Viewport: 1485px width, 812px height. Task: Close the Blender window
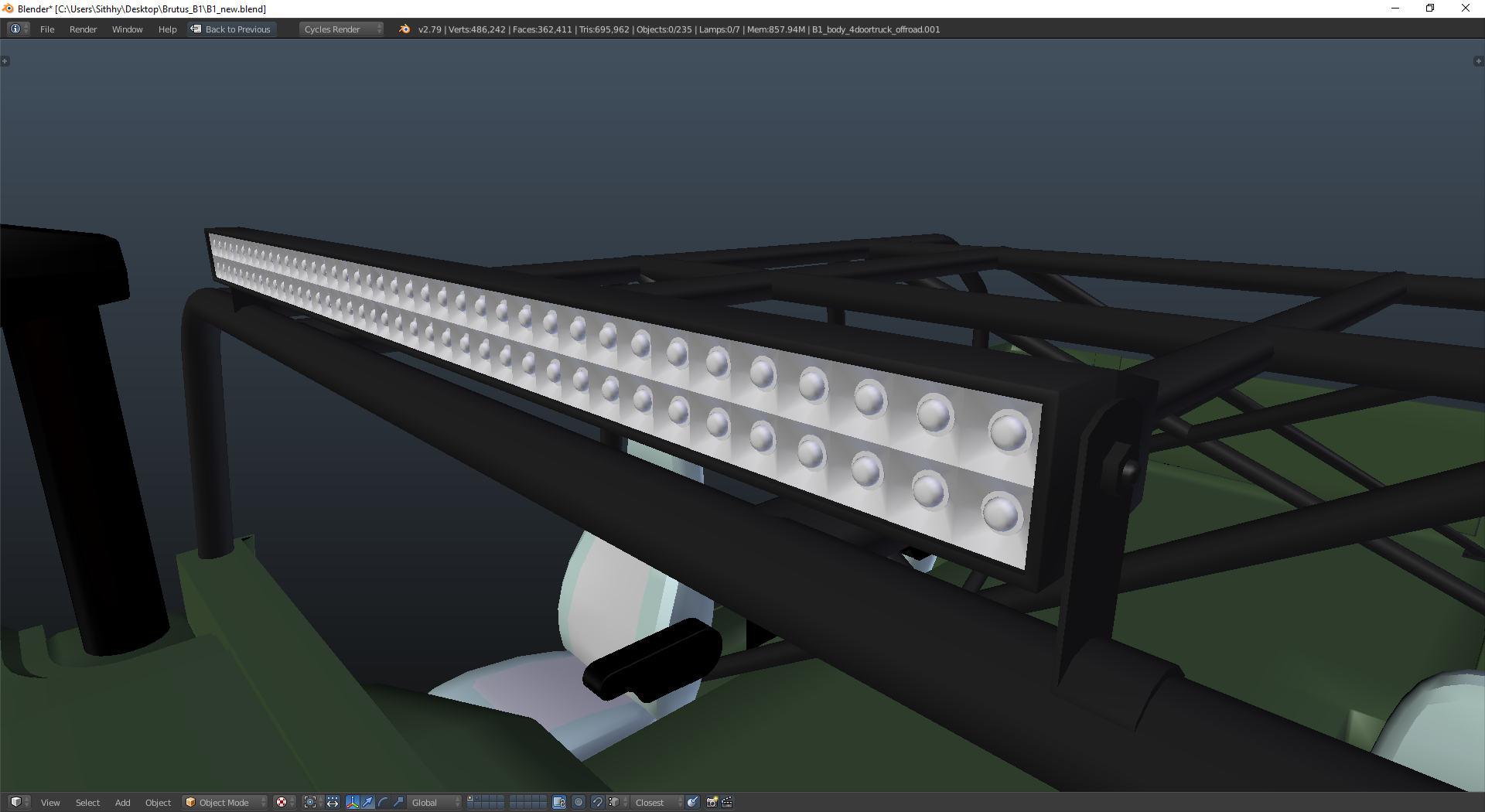click(x=1466, y=9)
